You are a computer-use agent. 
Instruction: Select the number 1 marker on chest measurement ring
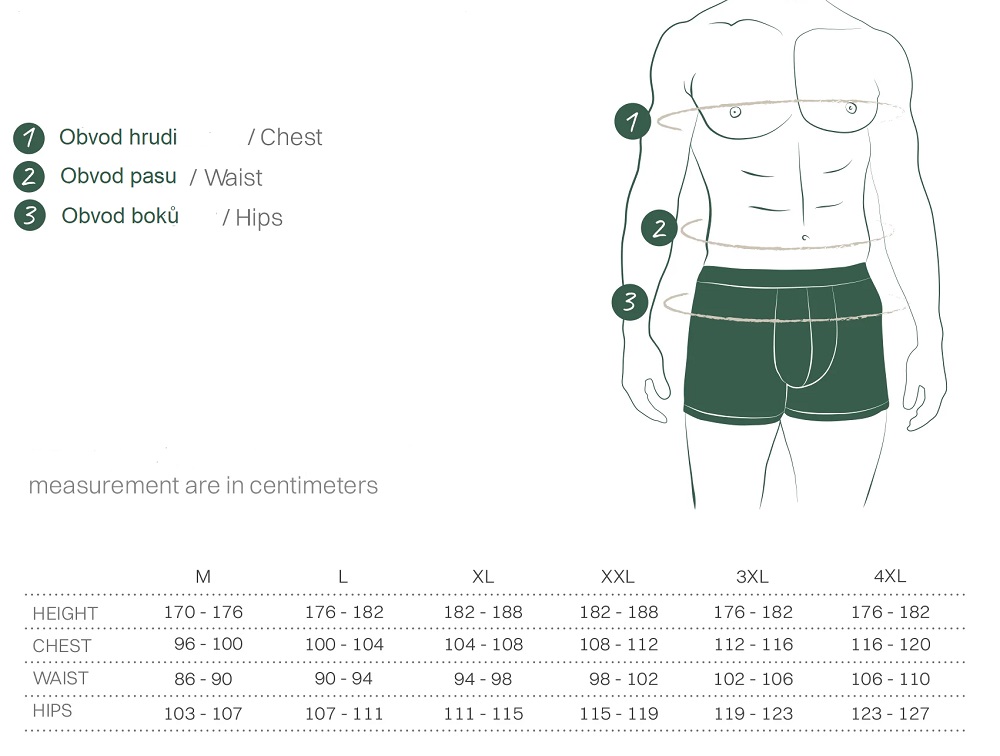click(632, 122)
